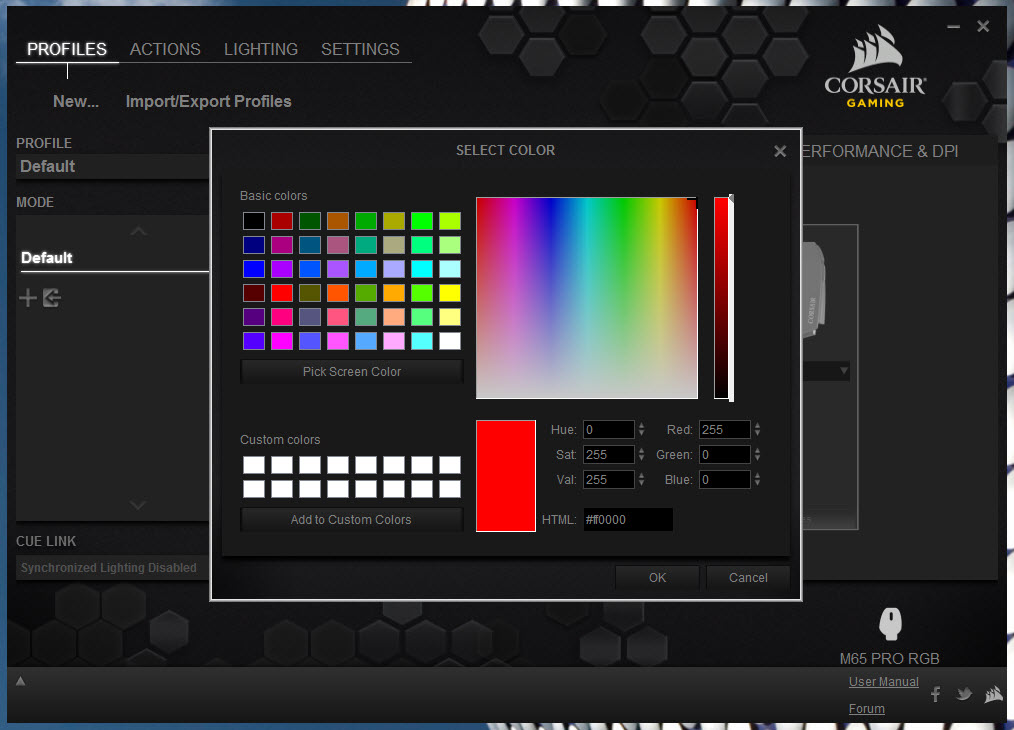The image size is (1014, 730).
Task: Select first custom color slot
Action: pyautogui.click(x=254, y=465)
